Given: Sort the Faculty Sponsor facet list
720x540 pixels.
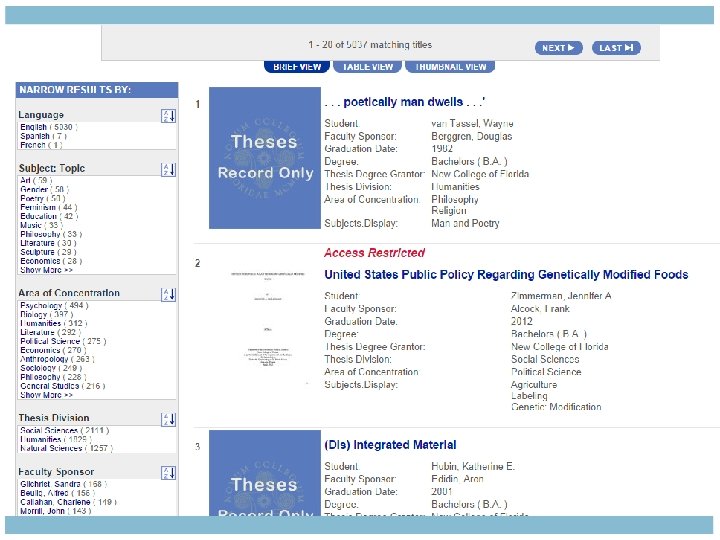Looking at the screenshot, I should tap(169, 473).
